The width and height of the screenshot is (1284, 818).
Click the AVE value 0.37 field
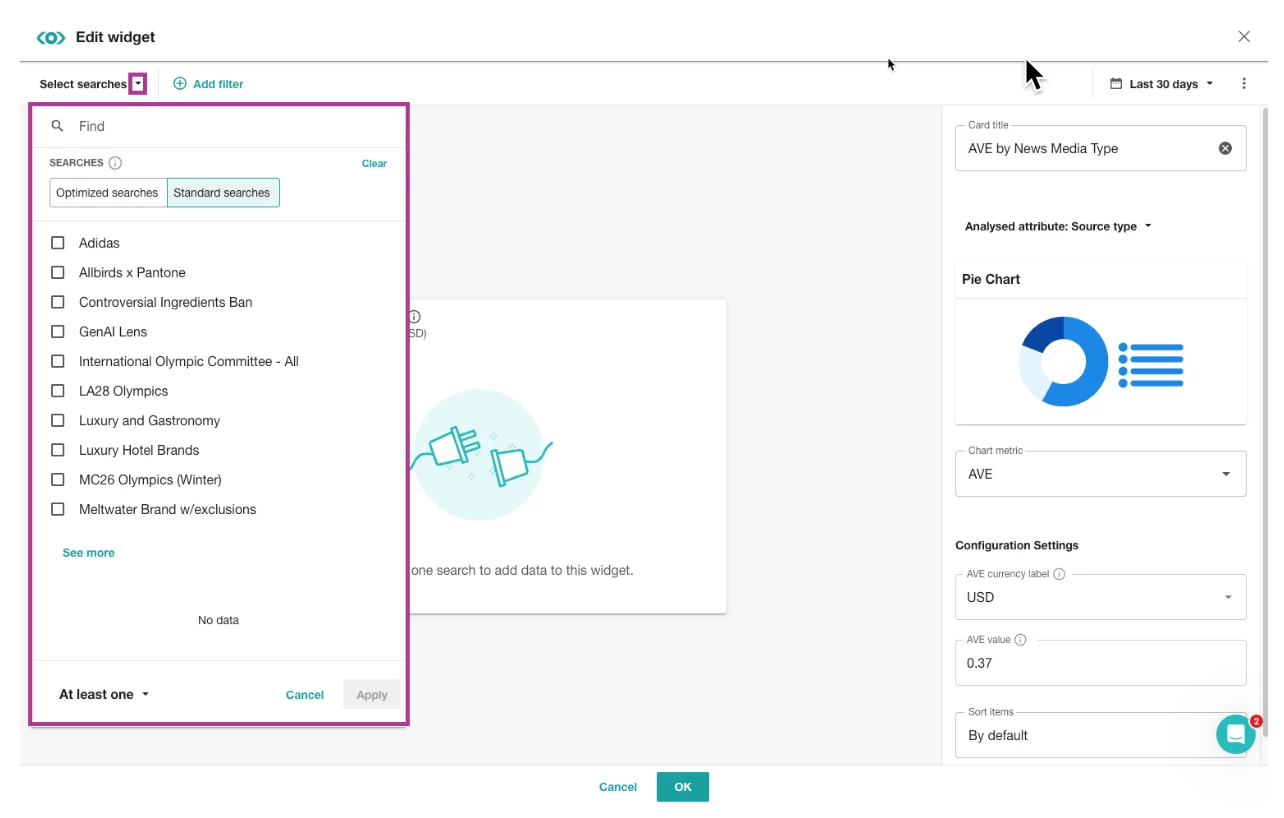click(x=1101, y=663)
